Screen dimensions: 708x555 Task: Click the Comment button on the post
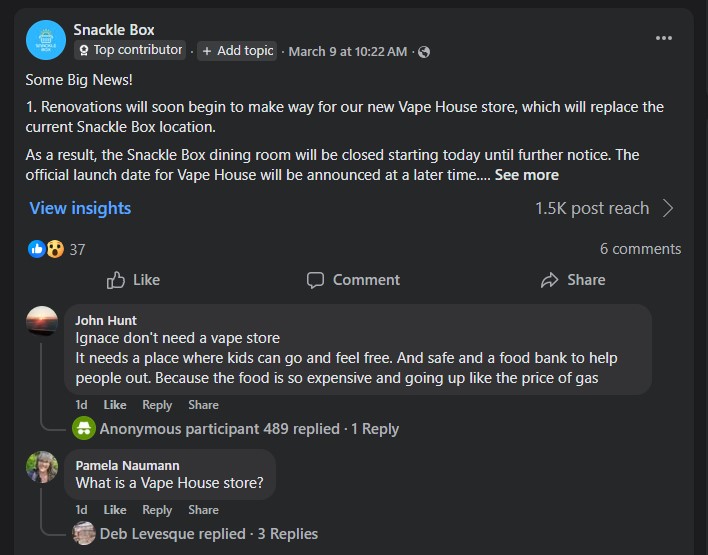pyautogui.click(x=353, y=280)
